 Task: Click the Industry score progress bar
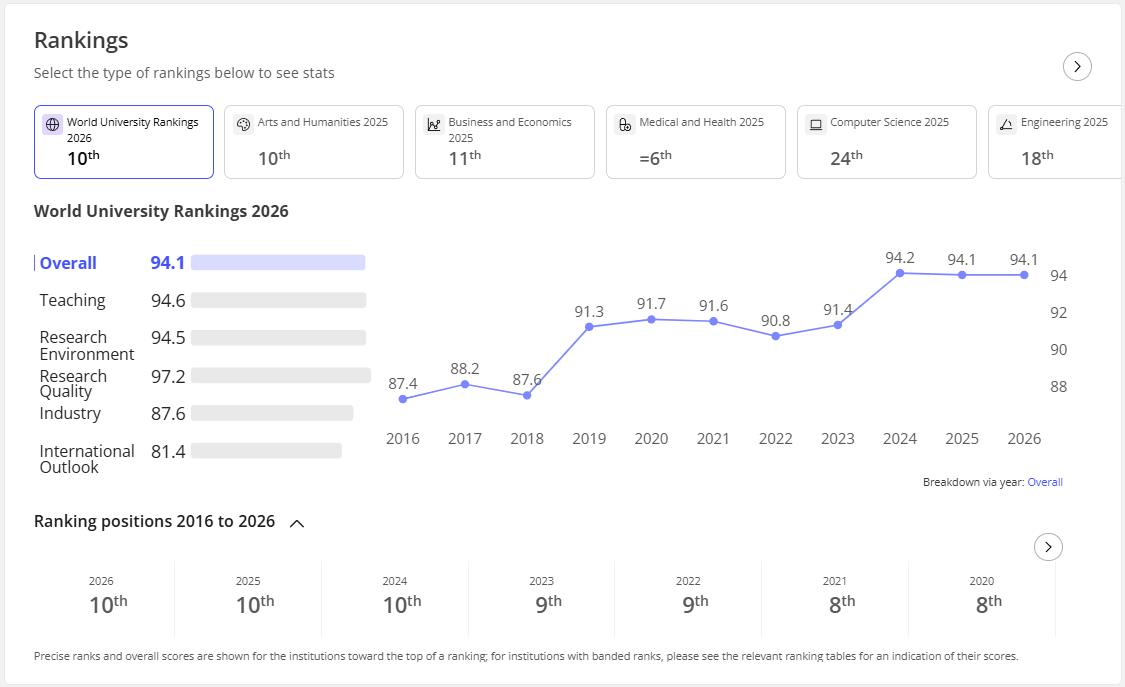(272, 413)
